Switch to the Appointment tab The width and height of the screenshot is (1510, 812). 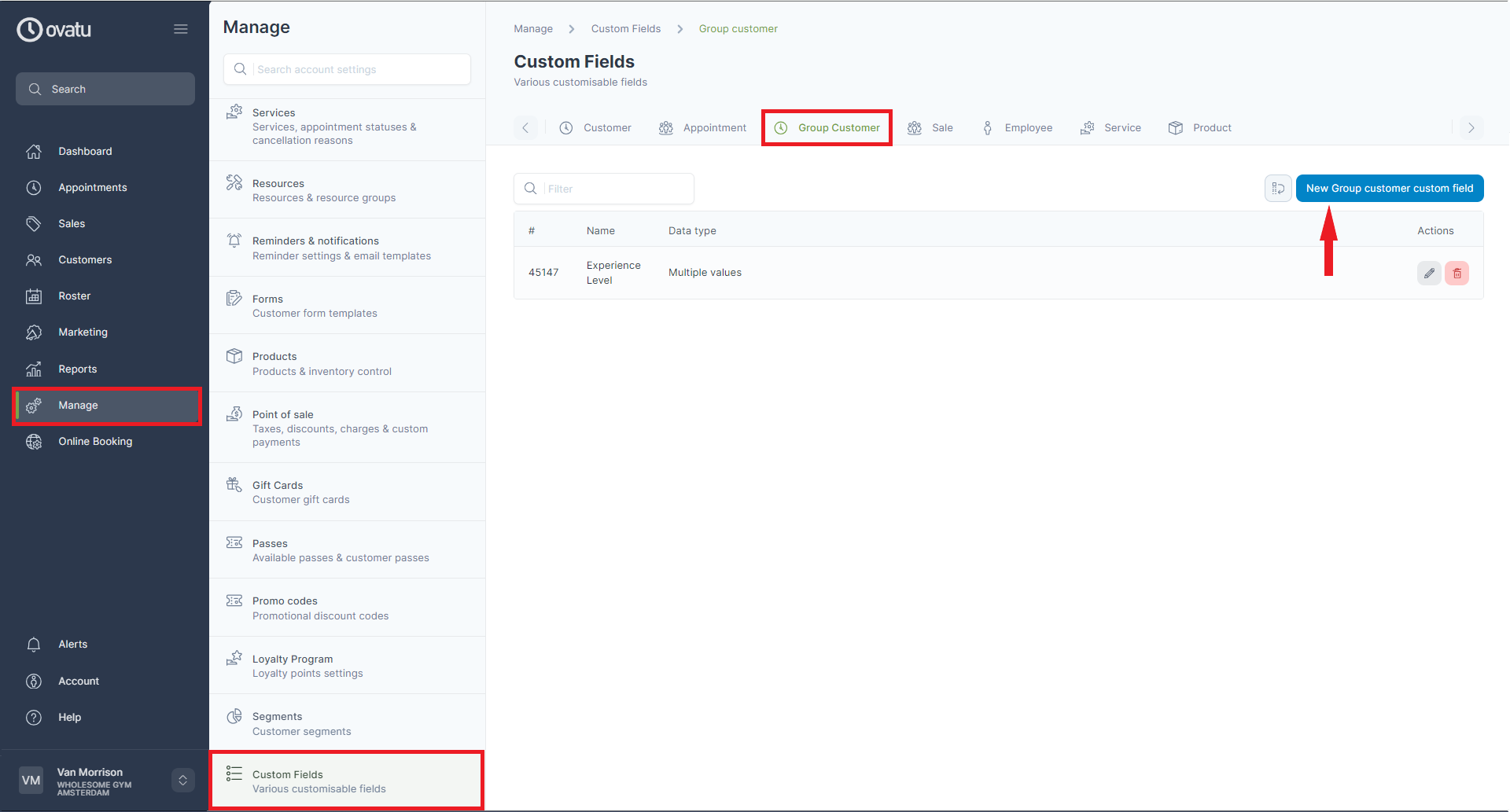tap(702, 128)
